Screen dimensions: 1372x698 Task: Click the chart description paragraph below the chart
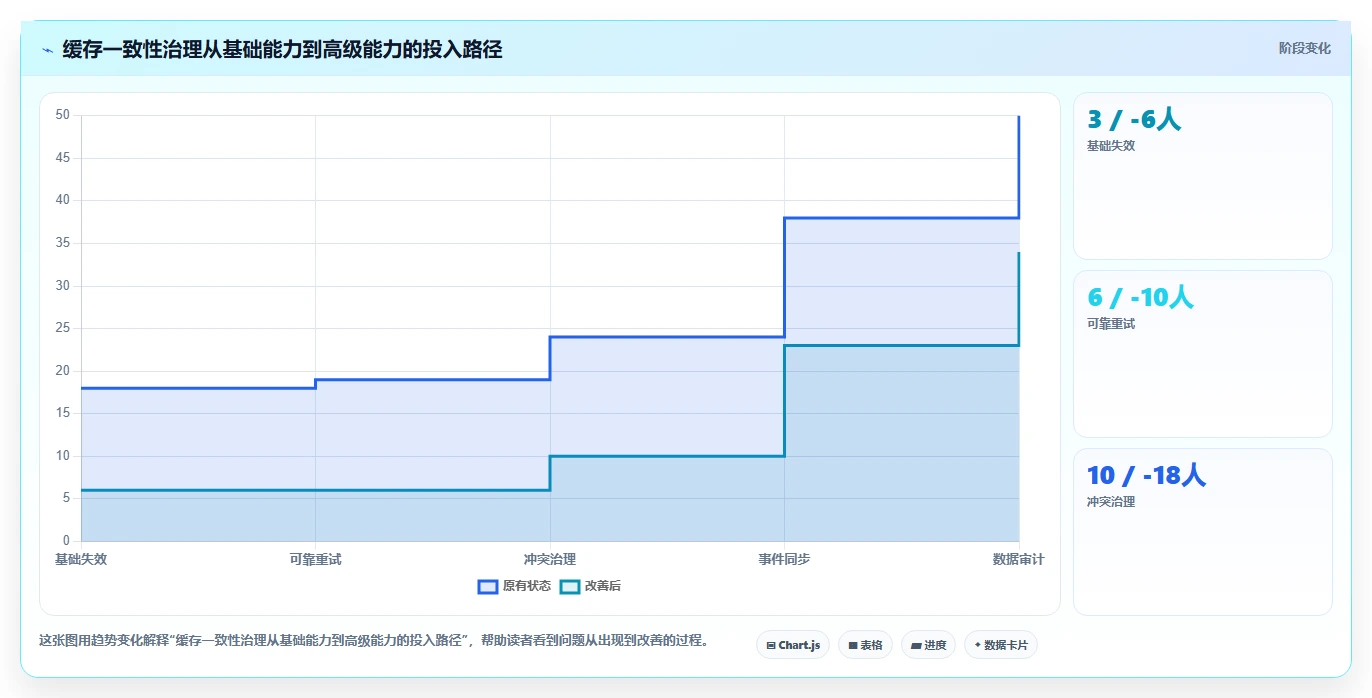[373, 641]
